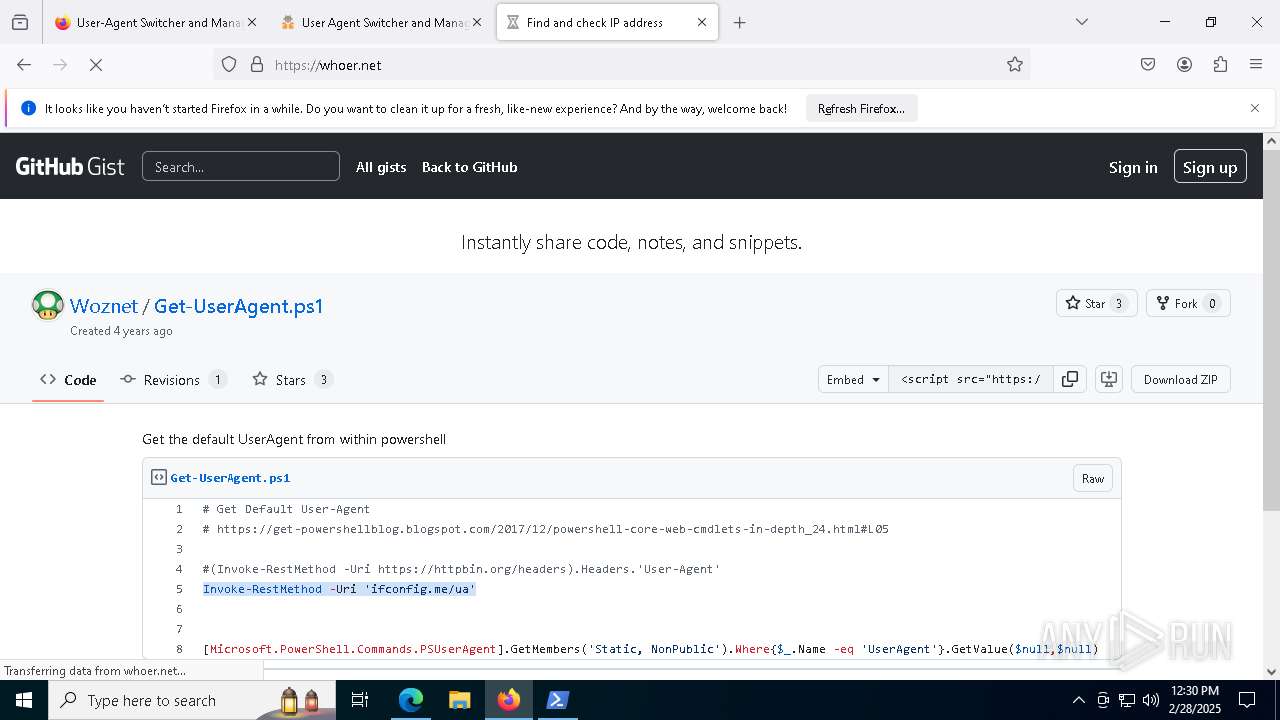This screenshot has height=720, width=1280.
Task: Open Woznet user profile link
Action: 104,306
